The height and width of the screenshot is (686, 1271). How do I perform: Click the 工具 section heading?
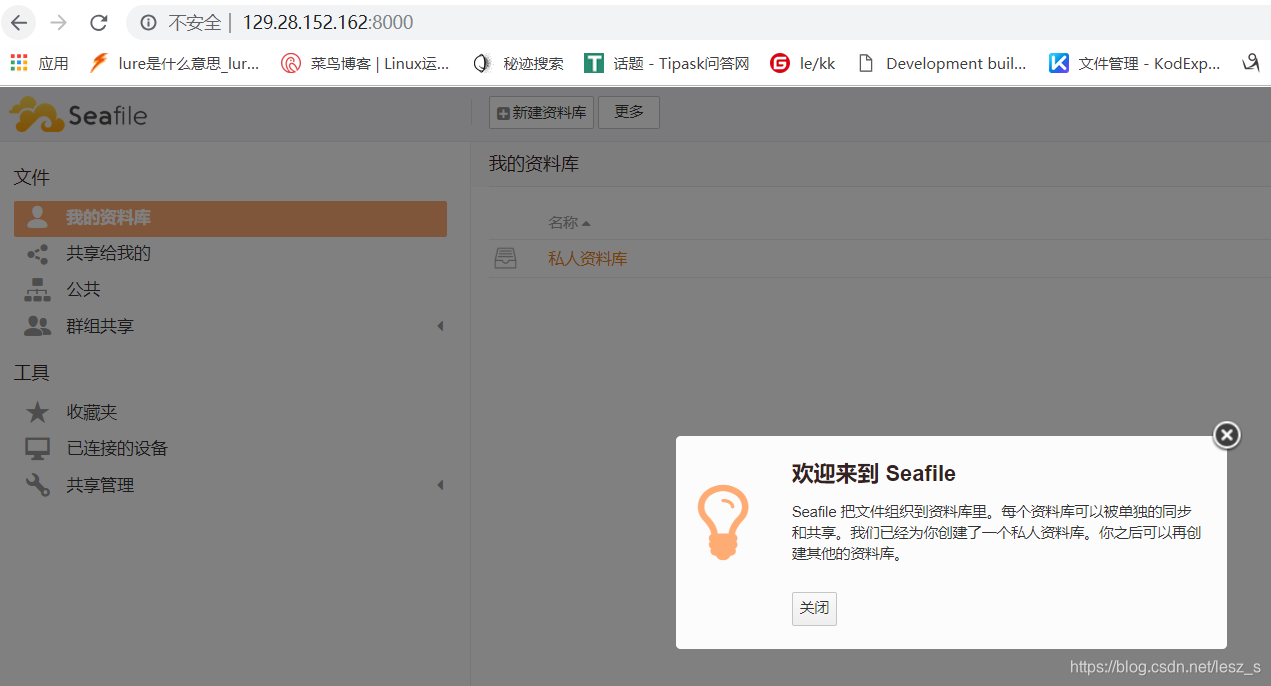pyautogui.click(x=32, y=373)
